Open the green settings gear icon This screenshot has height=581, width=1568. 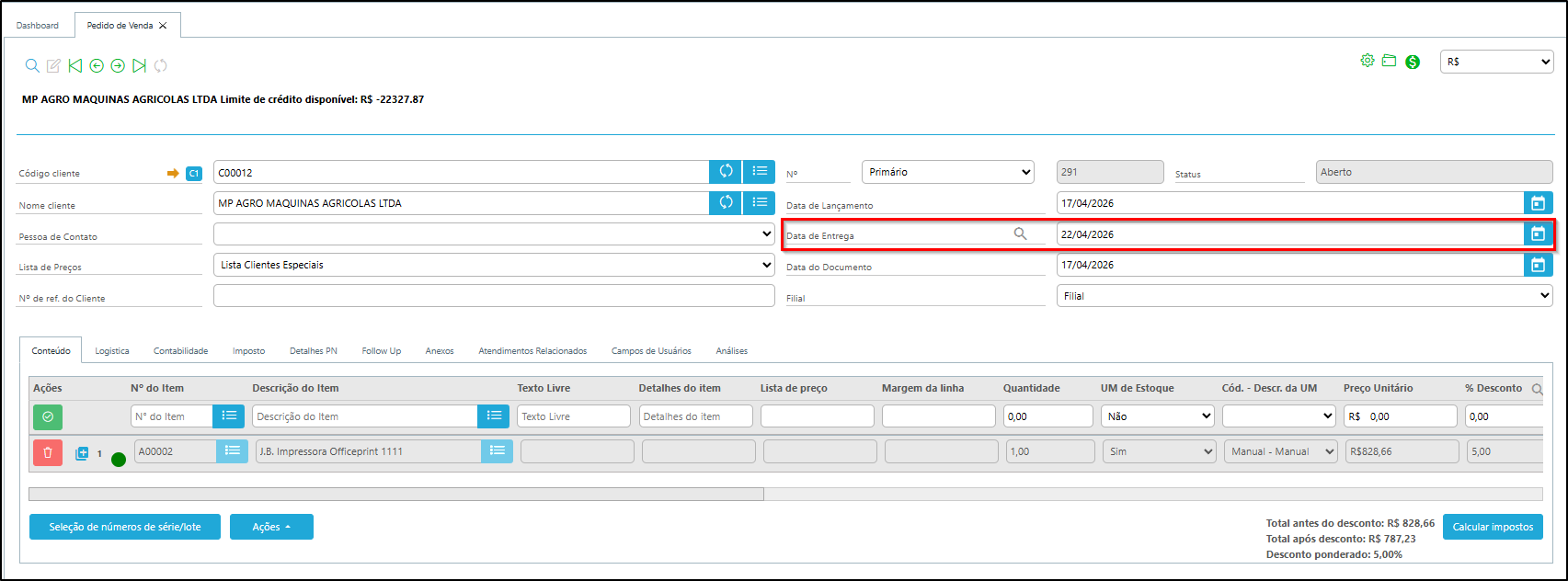click(1368, 61)
